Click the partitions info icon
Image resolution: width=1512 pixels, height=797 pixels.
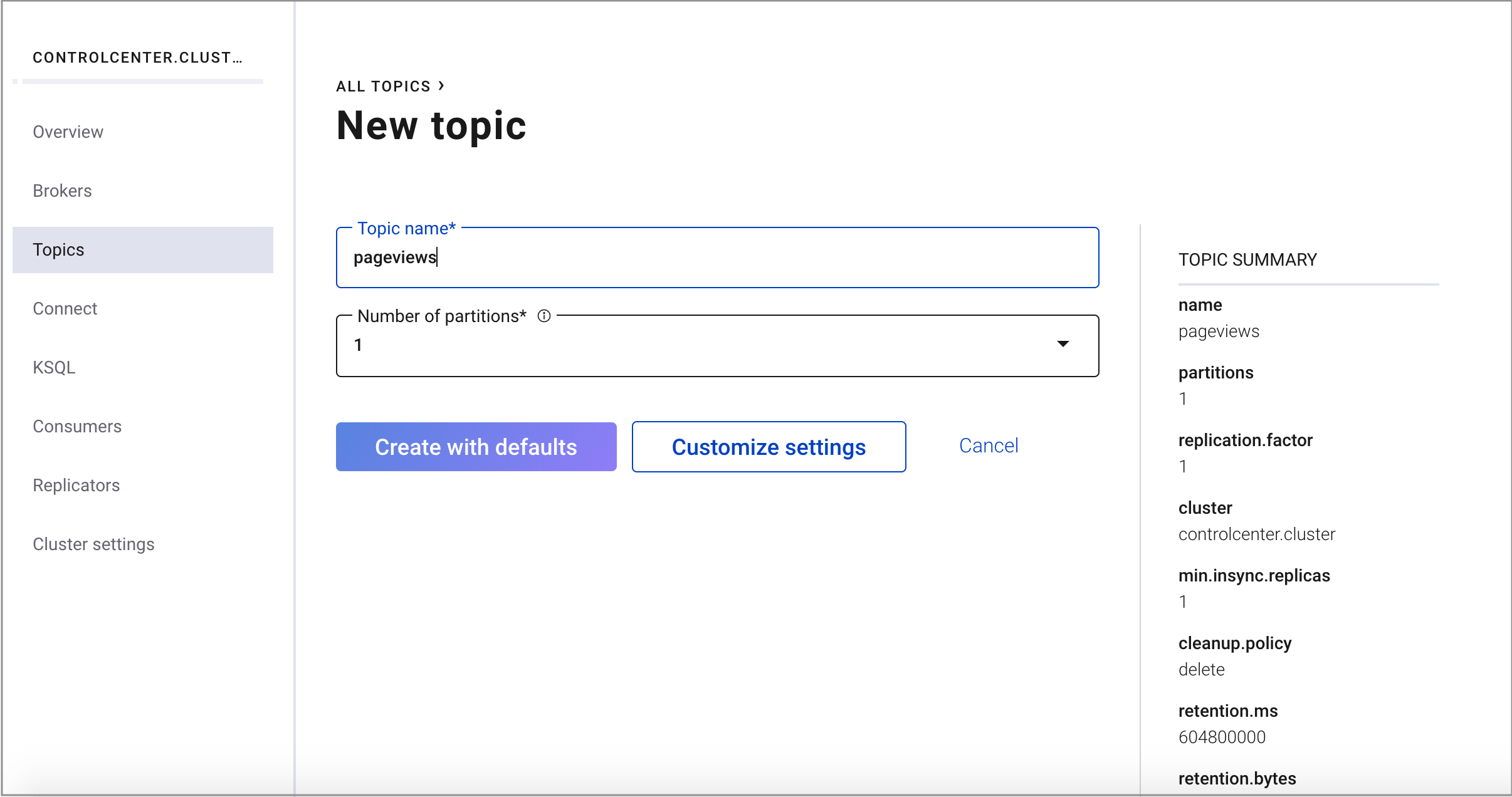pyautogui.click(x=543, y=316)
